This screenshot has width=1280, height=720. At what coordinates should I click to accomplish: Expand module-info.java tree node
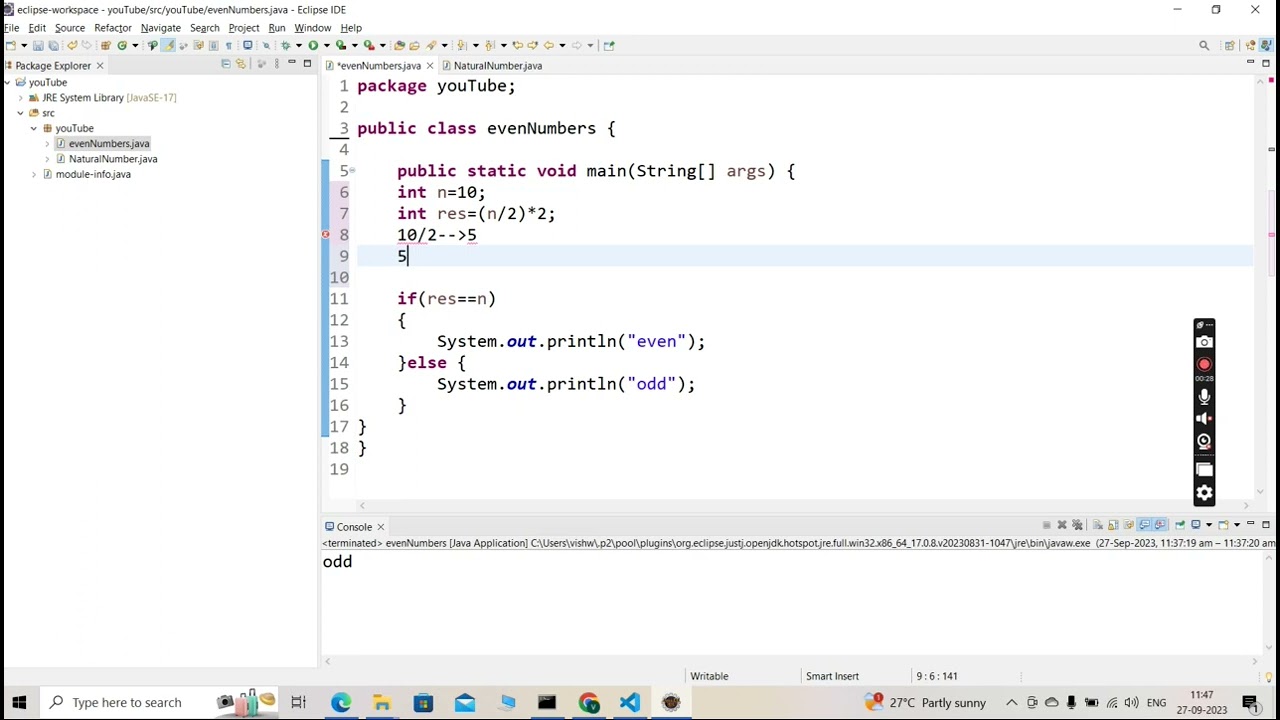34,174
